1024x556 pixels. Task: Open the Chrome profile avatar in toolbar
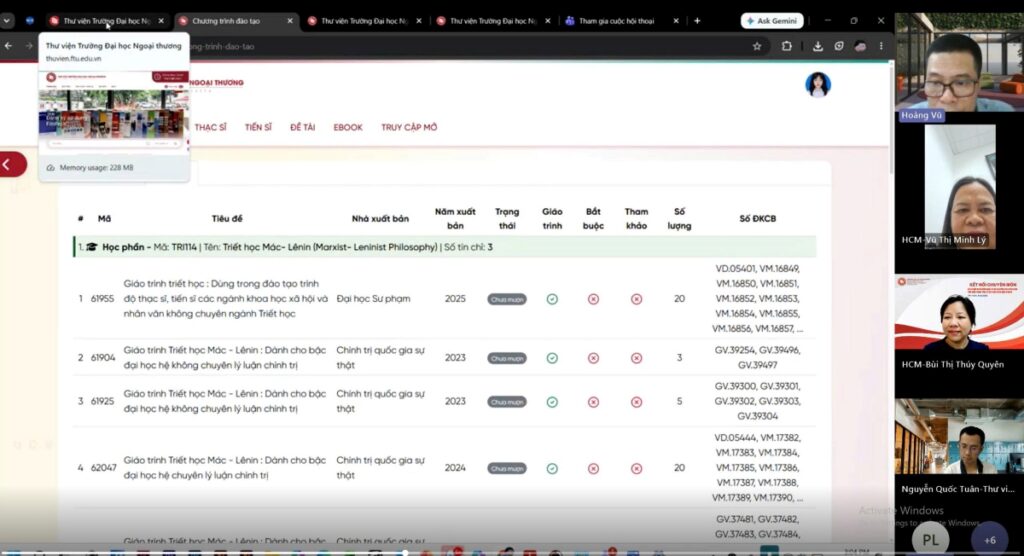pyautogui.click(x=861, y=46)
